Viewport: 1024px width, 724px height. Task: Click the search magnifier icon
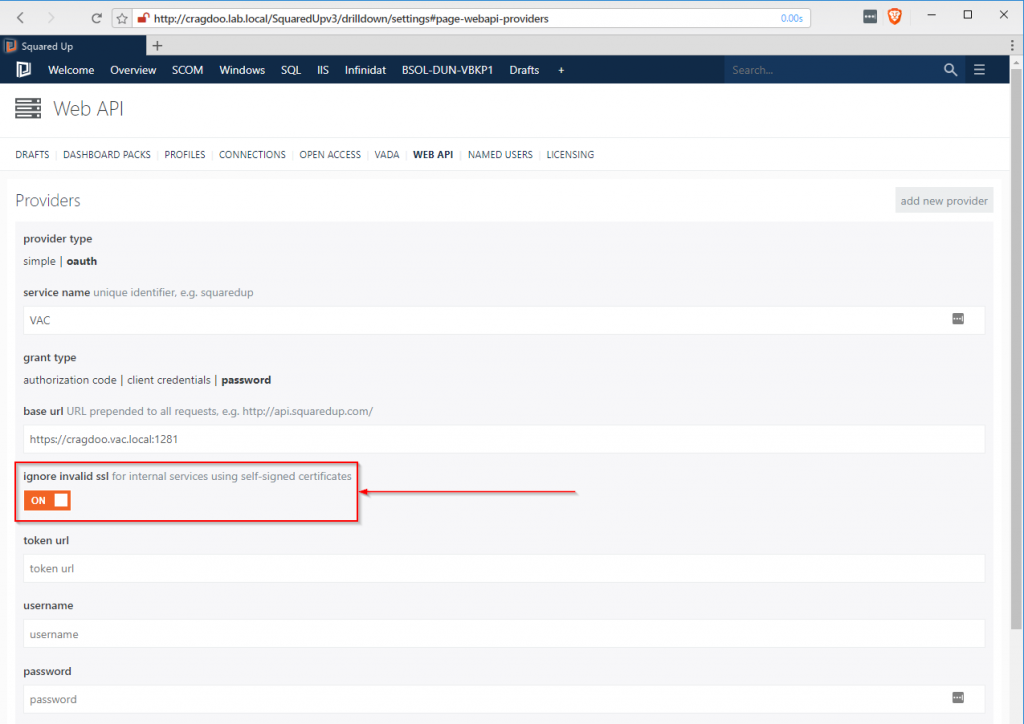(x=950, y=70)
